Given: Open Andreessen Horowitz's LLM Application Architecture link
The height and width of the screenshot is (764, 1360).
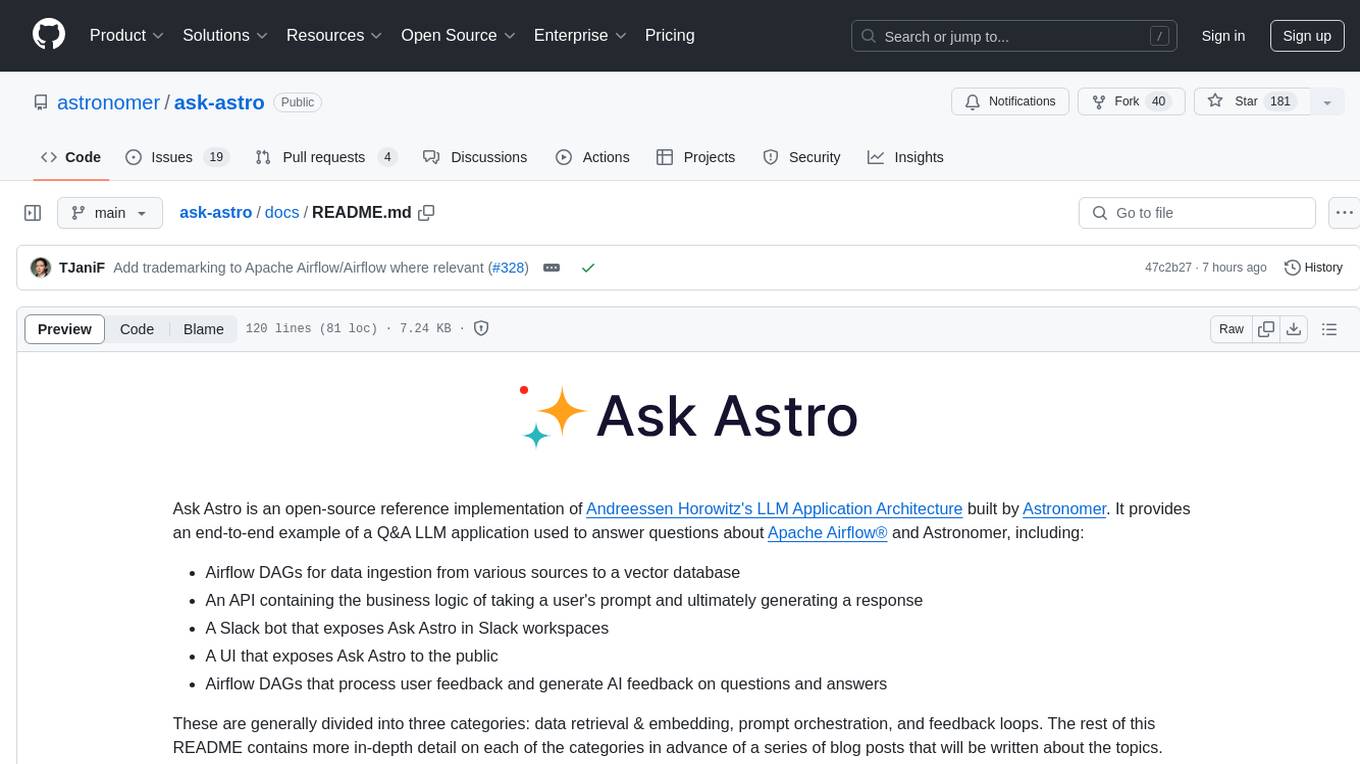Looking at the screenshot, I should pos(774,508).
